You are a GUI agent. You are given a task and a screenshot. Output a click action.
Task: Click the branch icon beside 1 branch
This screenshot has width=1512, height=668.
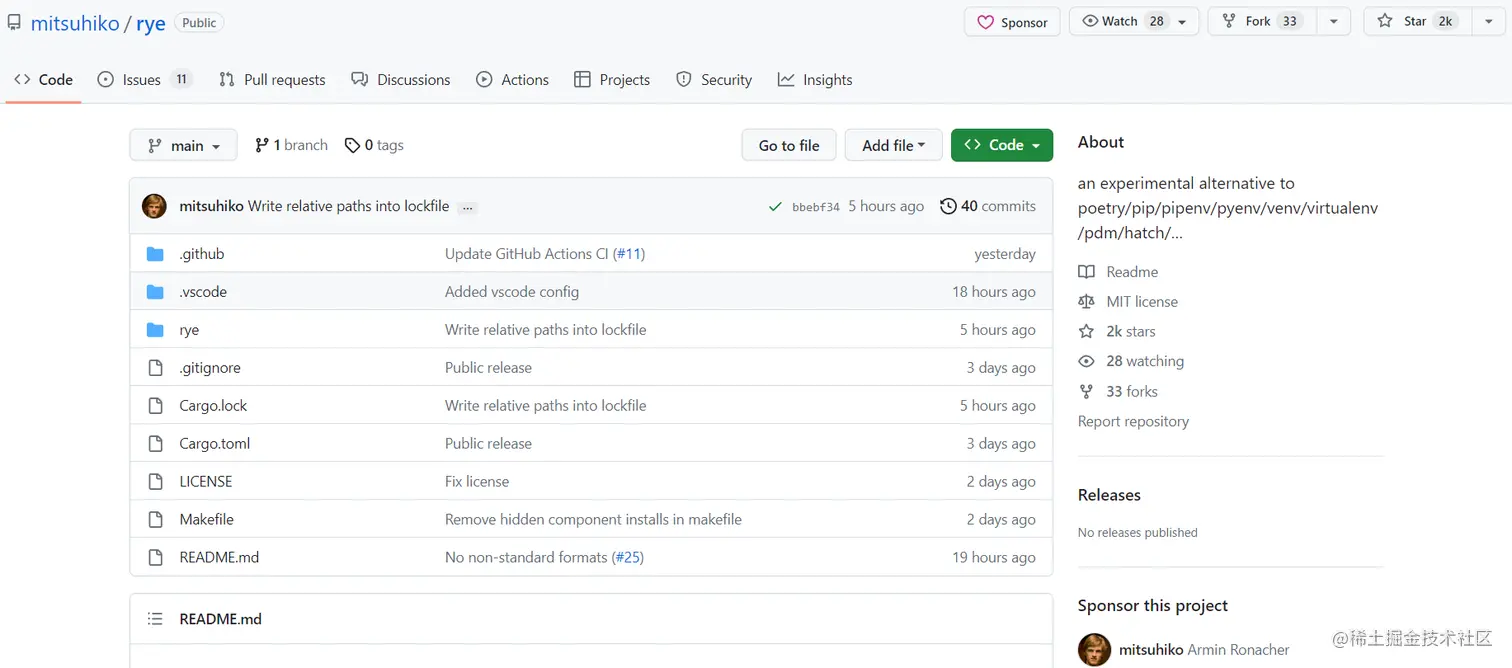click(262, 145)
